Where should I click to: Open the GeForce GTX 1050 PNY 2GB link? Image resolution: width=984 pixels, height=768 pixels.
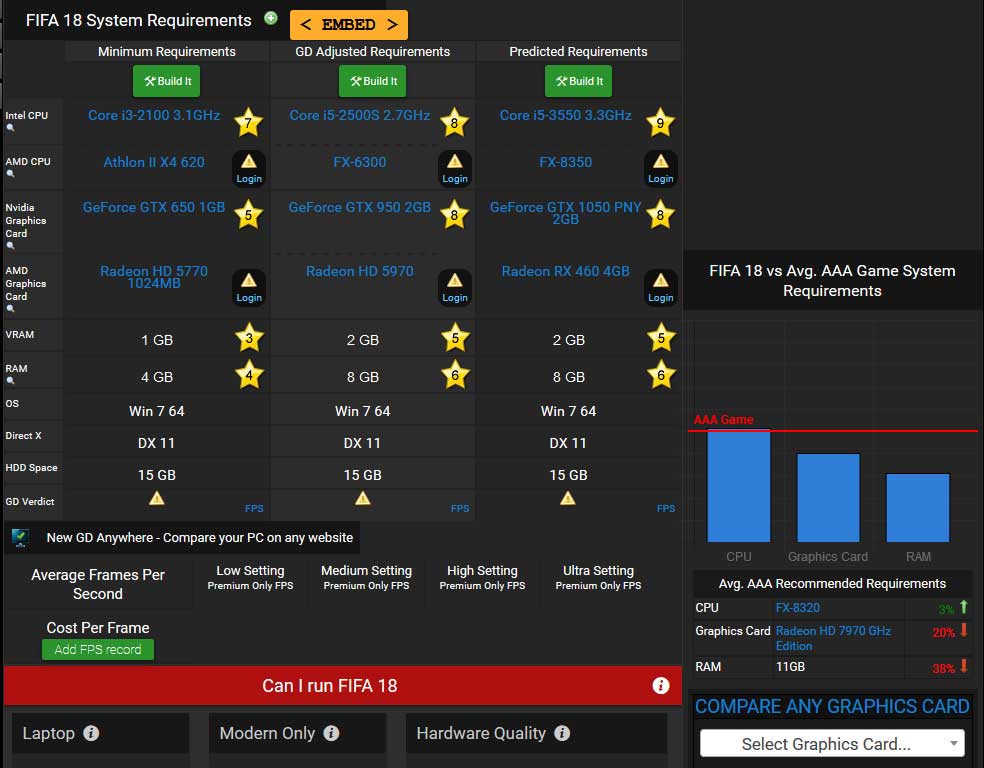coord(565,213)
